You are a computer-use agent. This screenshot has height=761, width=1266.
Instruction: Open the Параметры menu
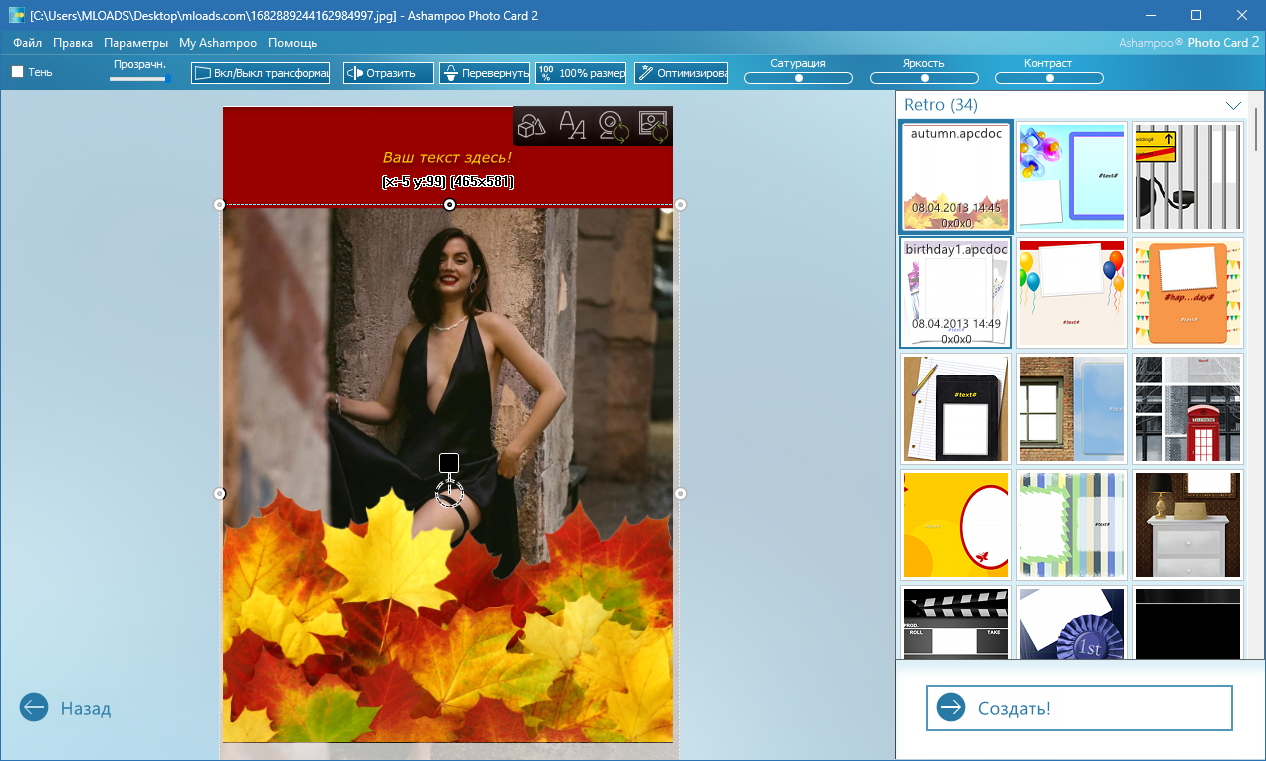click(x=136, y=43)
